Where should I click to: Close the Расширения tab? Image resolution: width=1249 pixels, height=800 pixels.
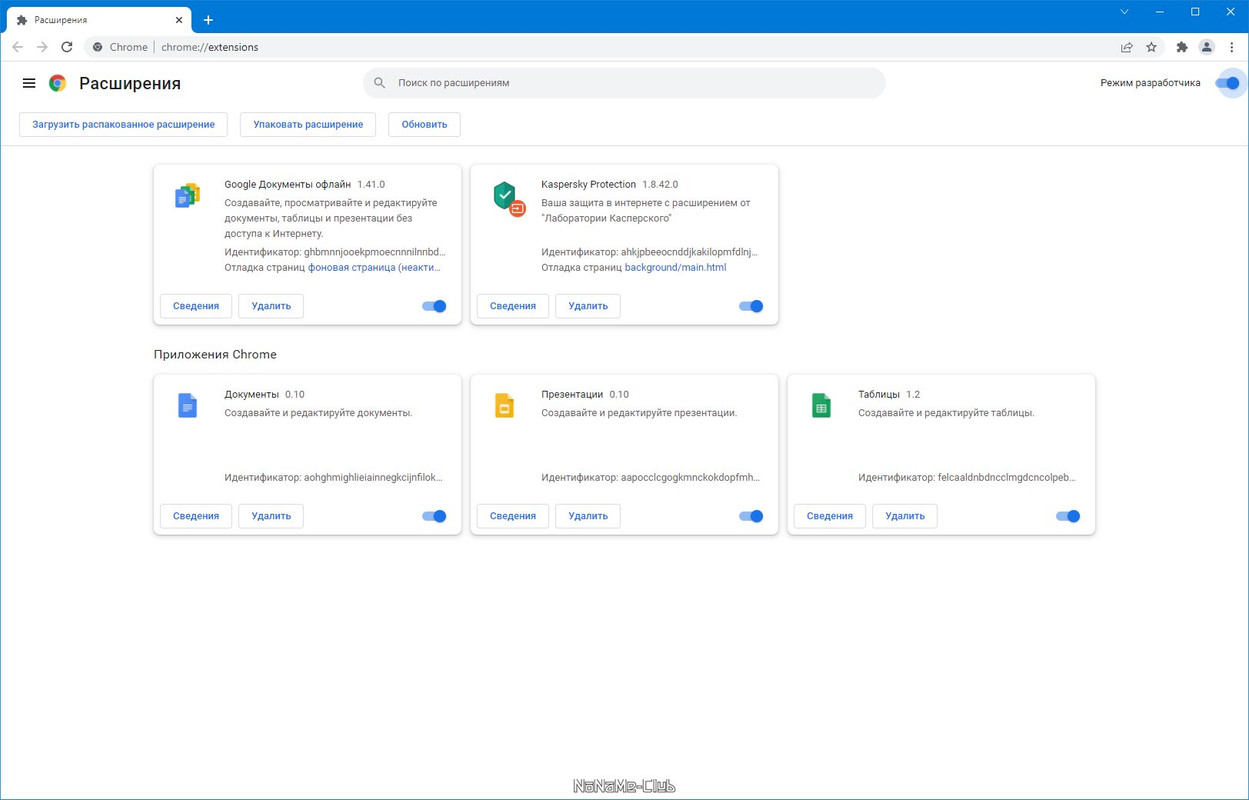click(179, 20)
